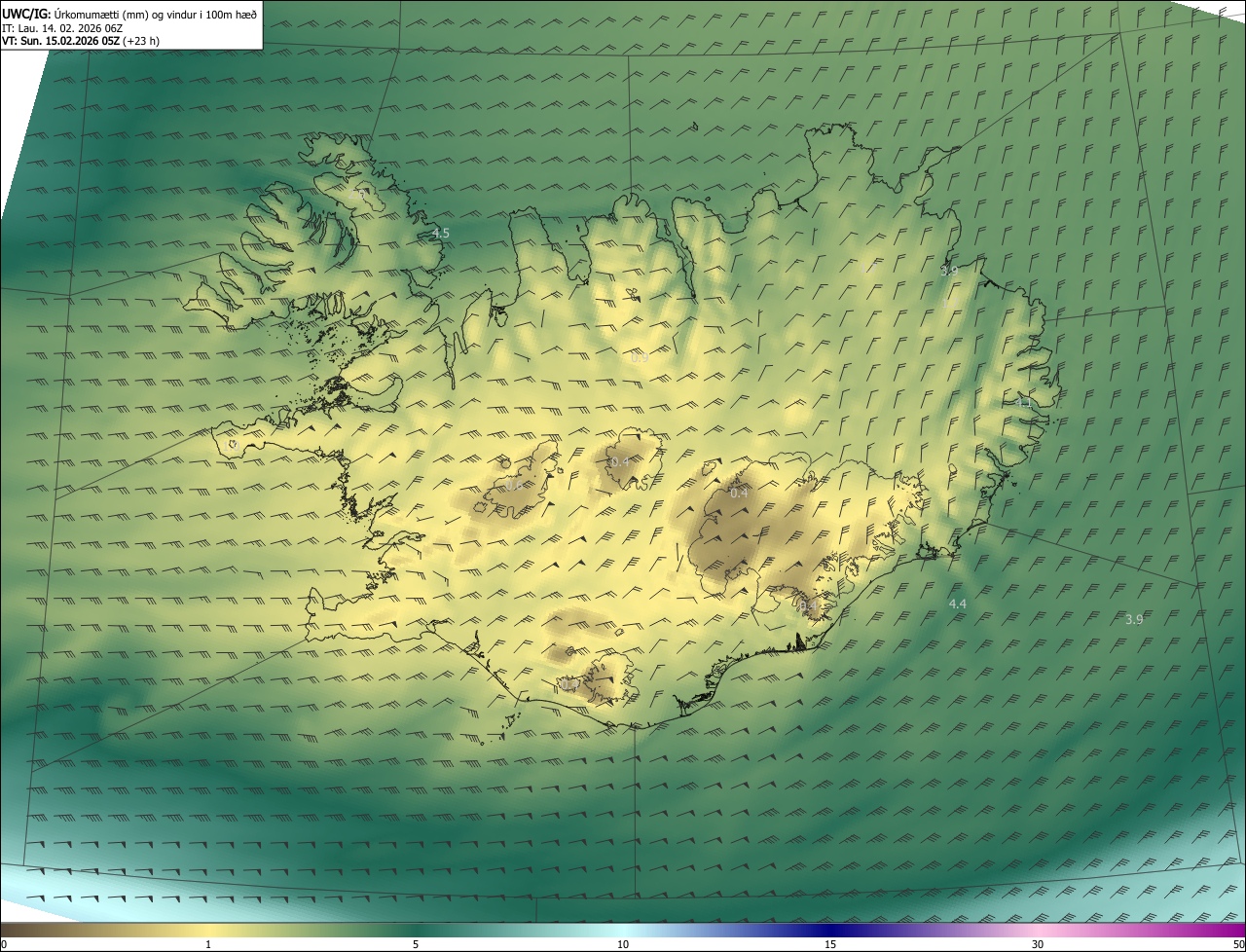Click the title "Úrkomumætti (mm) og vindur i 100m hæð"
The width and height of the screenshot is (1246, 952).
156,14
